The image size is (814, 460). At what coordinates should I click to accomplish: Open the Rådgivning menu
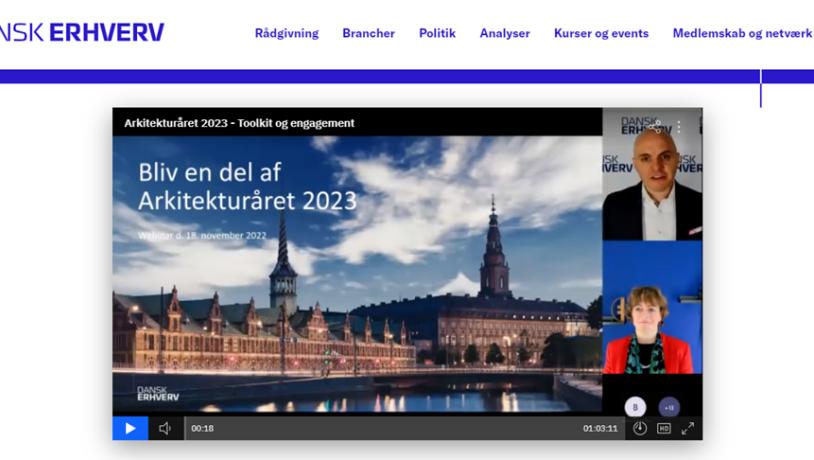[x=287, y=33]
